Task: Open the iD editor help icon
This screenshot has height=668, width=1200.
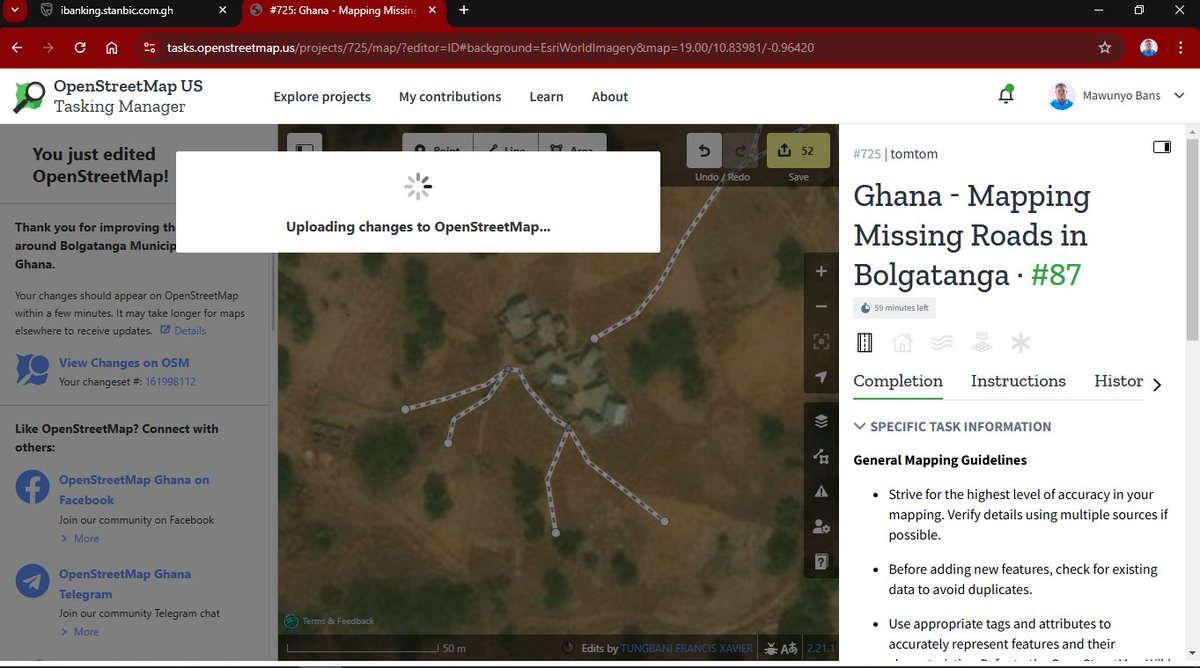Action: (821, 561)
